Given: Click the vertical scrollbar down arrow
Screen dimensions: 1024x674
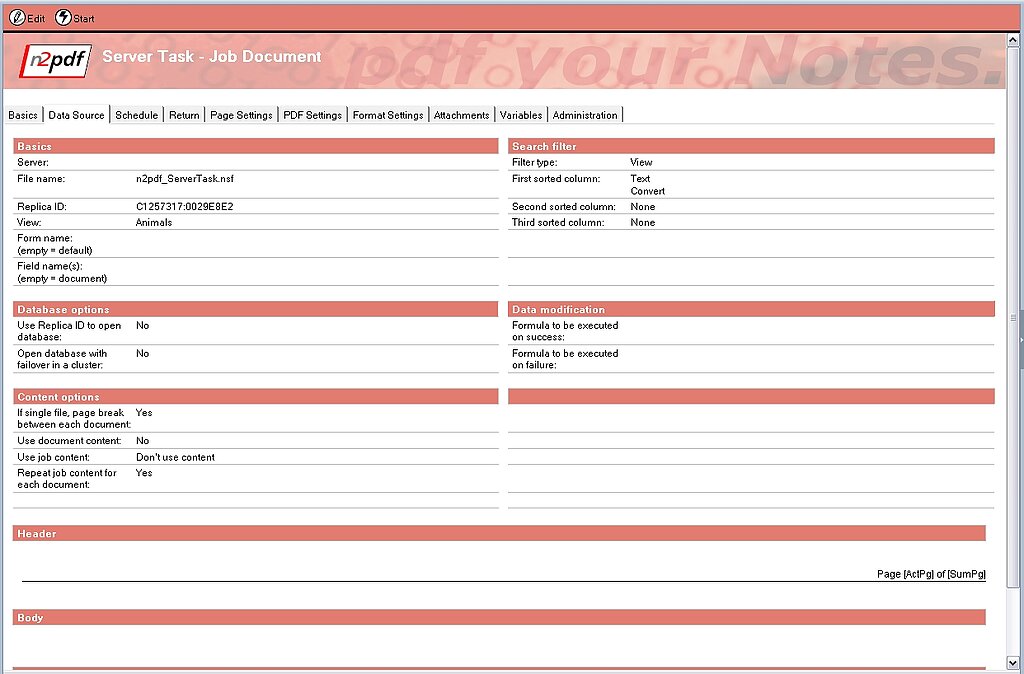Looking at the screenshot, I should click(x=1013, y=662).
